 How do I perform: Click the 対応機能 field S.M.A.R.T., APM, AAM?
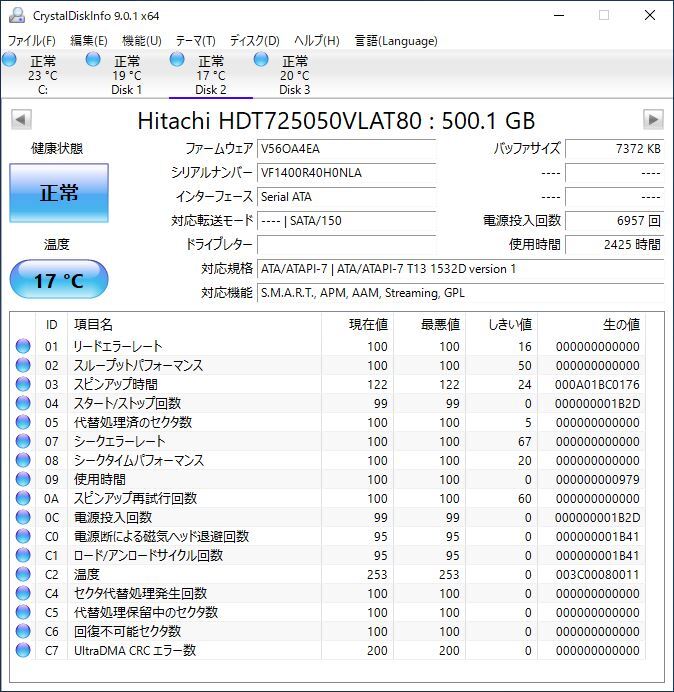pos(460,292)
